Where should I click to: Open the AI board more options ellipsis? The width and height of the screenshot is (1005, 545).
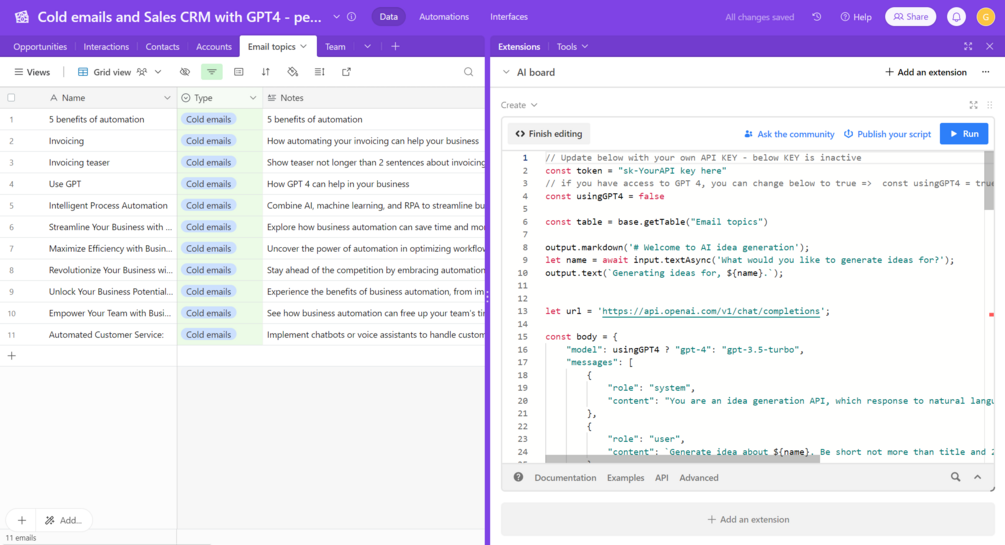coord(985,72)
